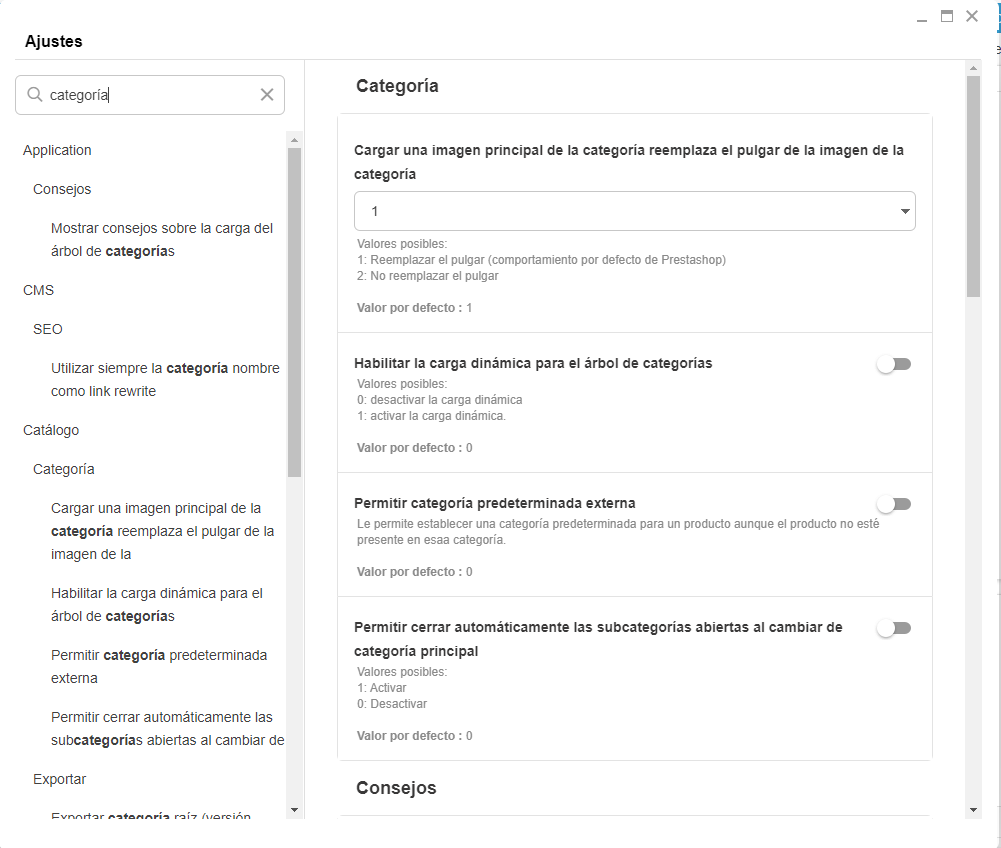Maximize the Ajustes window
Screen dimensions: 1001x848
click(946, 16)
